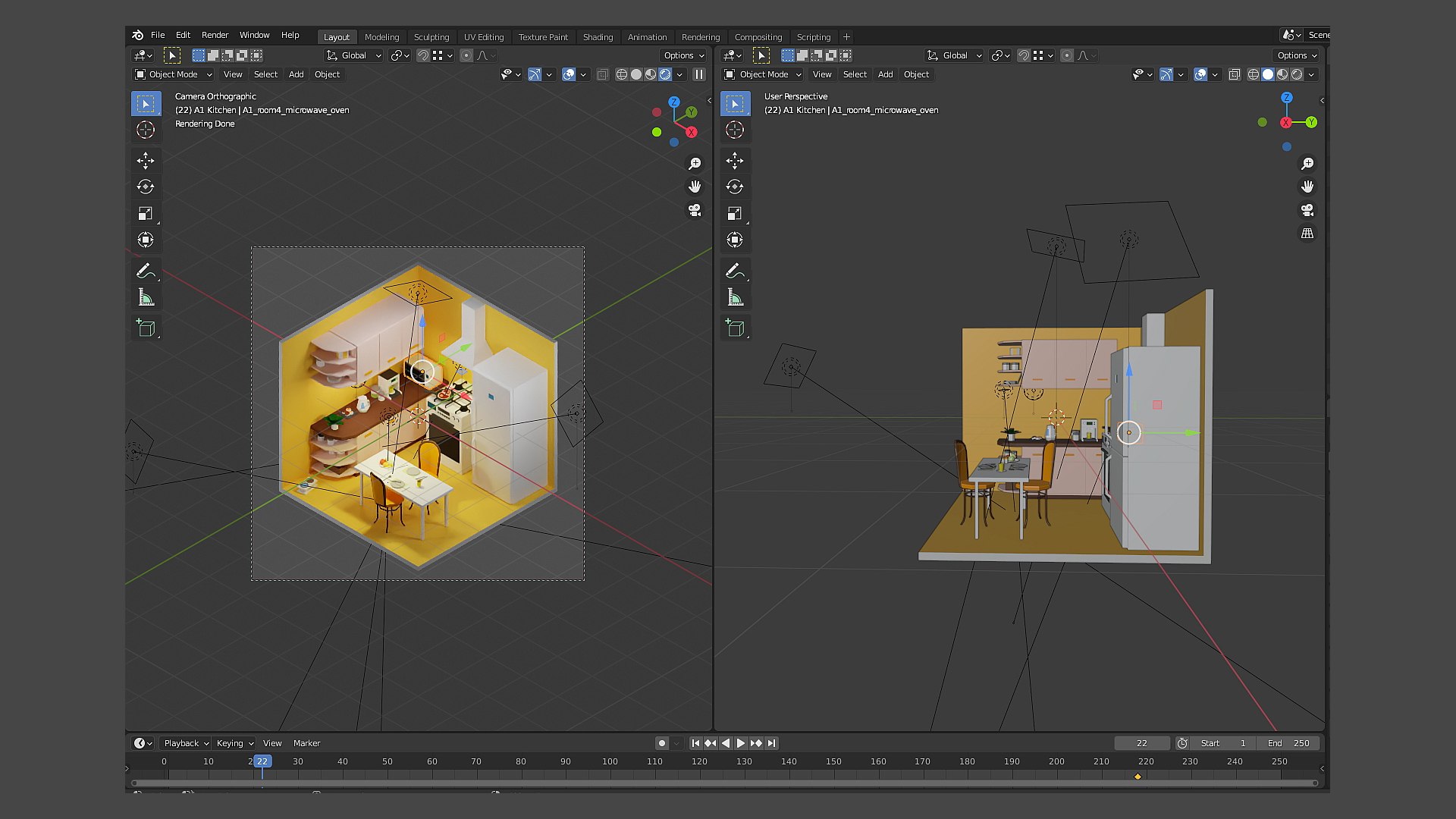Switch to the Shading workspace tab
The height and width of the screenshot is (819, 1456).
[x=598, y=36]
